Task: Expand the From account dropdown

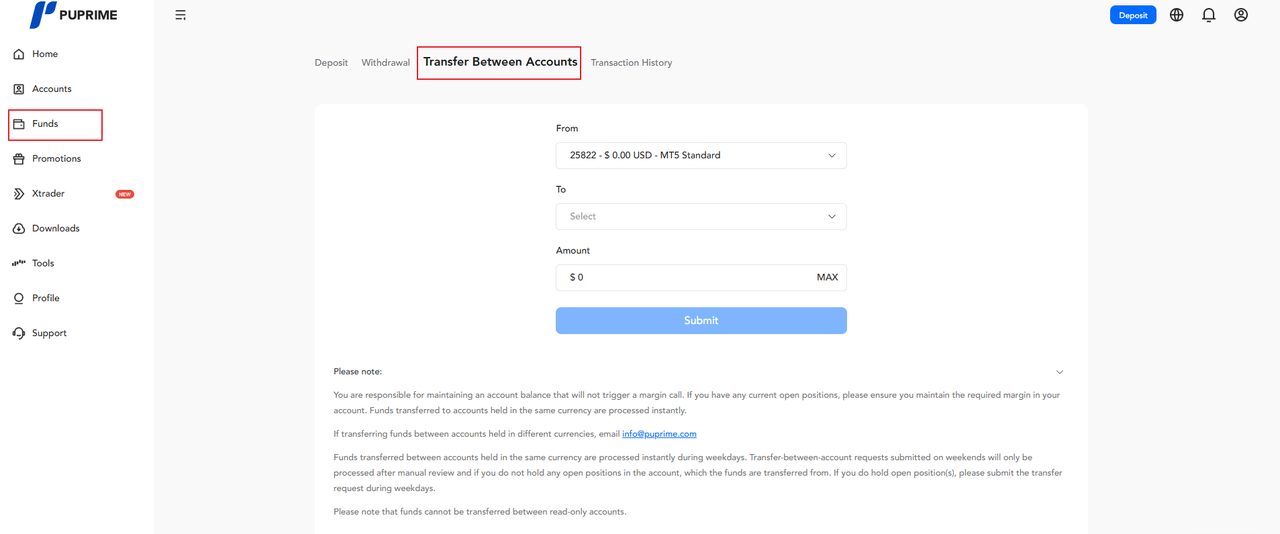Action: pos(700,156)
